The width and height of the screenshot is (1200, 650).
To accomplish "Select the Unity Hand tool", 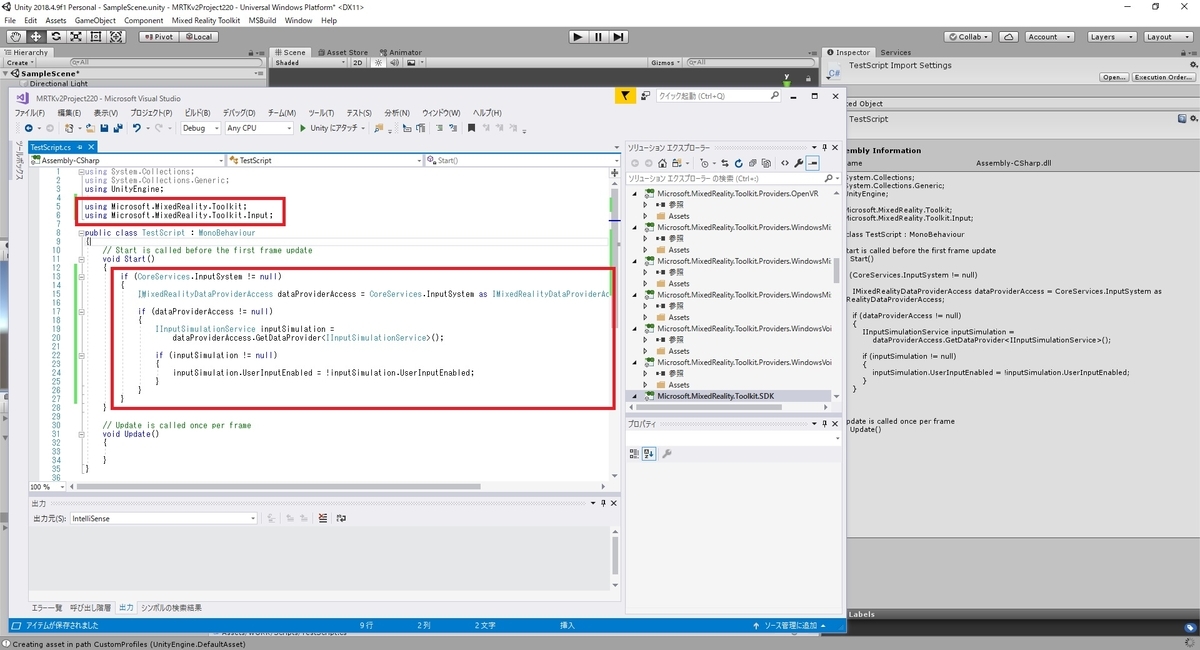I will 14,37.
